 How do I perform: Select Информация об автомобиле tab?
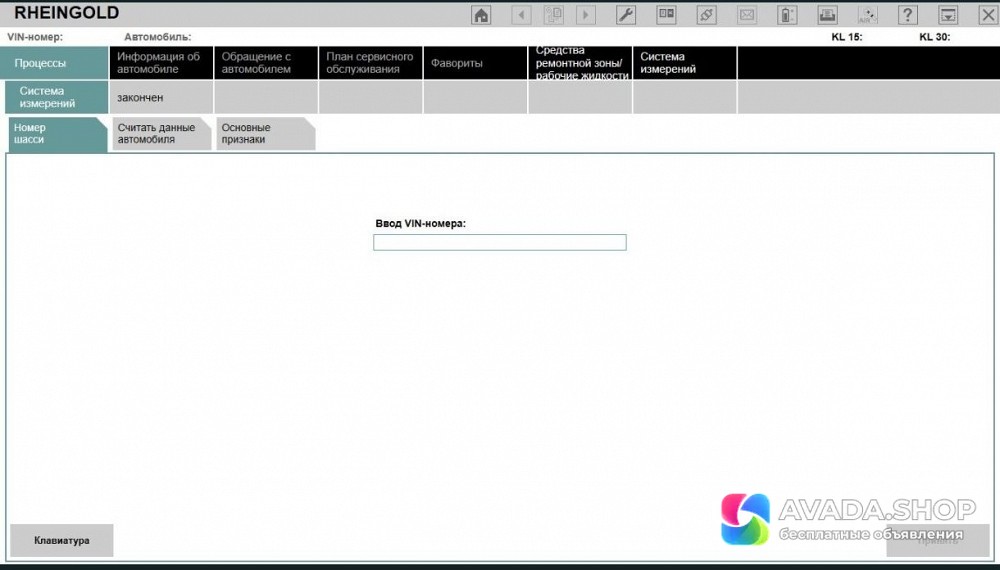pos(160,63)
